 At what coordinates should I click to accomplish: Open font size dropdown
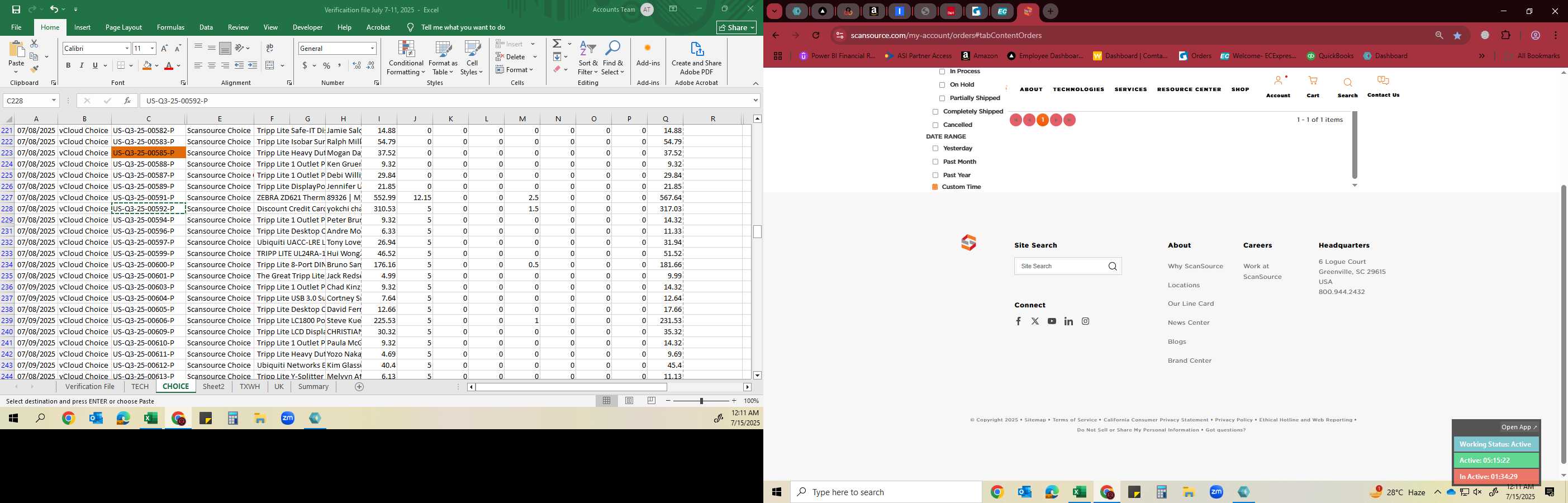pos(152,48)
